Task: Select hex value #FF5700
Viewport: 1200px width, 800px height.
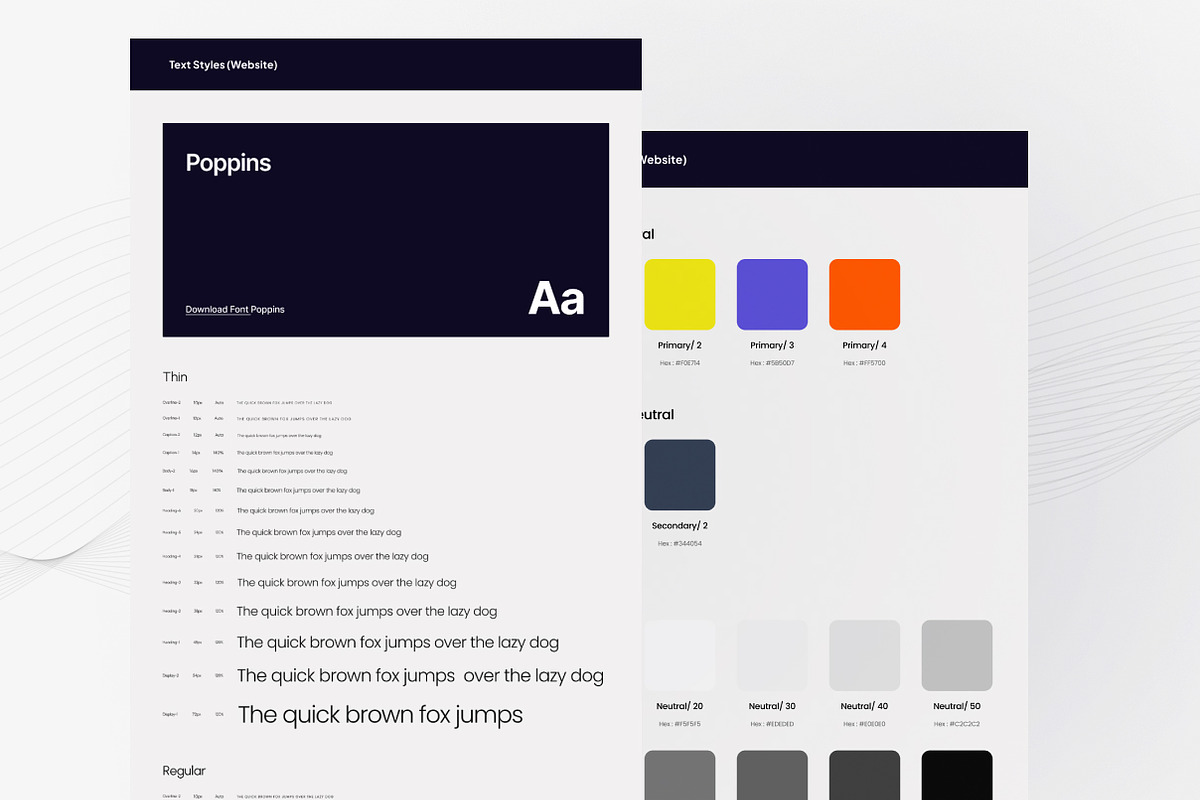Action: point(864,363)
